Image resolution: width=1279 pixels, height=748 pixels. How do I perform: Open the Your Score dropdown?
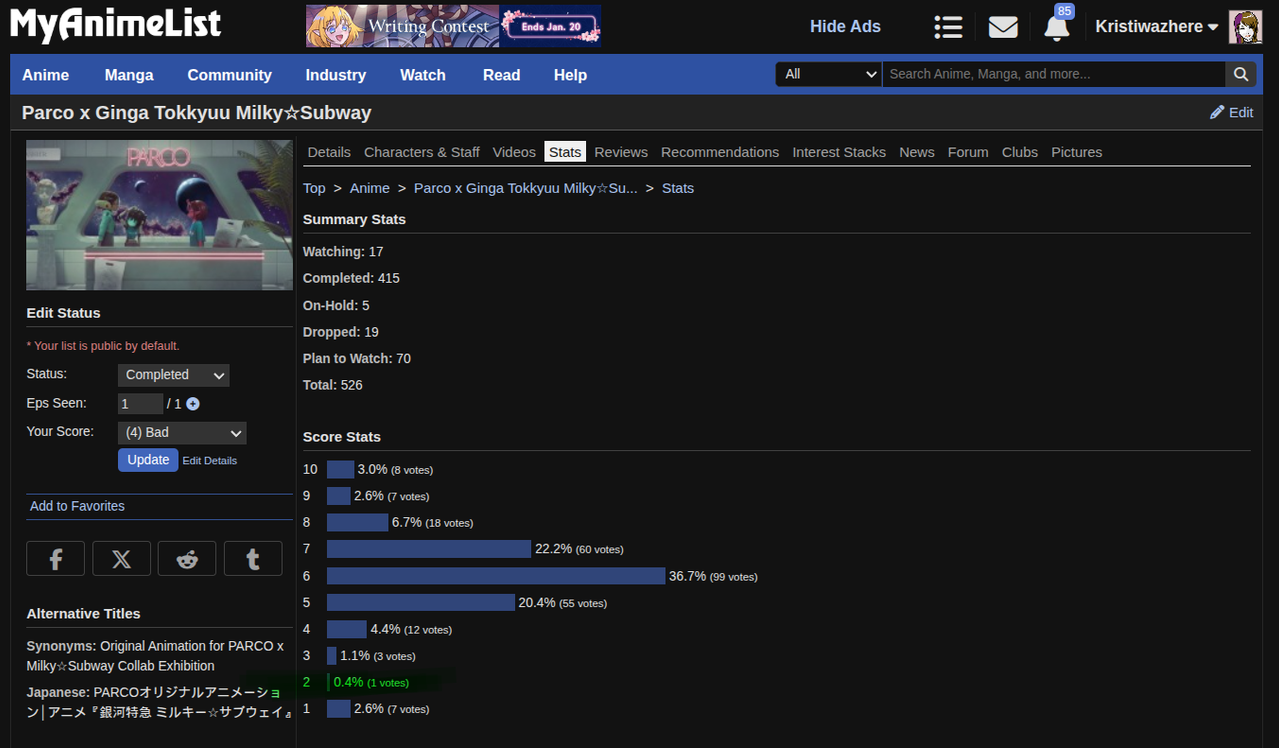[x=182, y=433]
